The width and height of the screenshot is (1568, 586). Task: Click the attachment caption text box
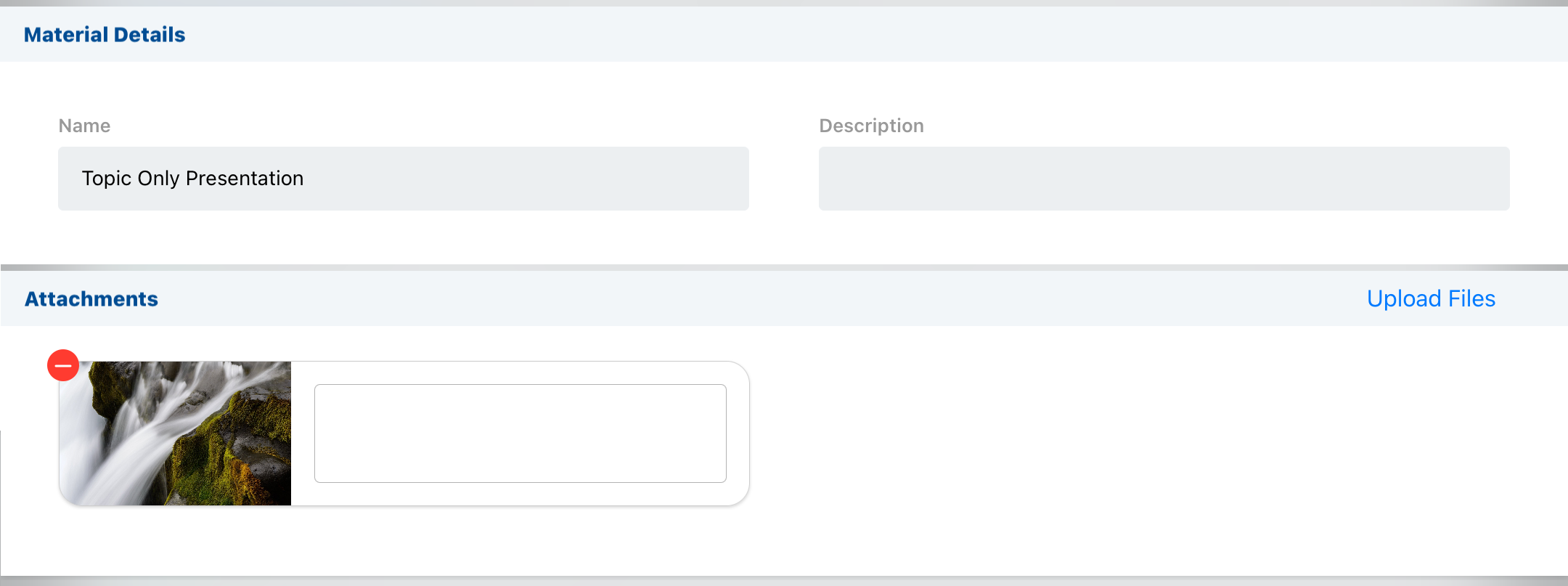[x=520, y=433]
